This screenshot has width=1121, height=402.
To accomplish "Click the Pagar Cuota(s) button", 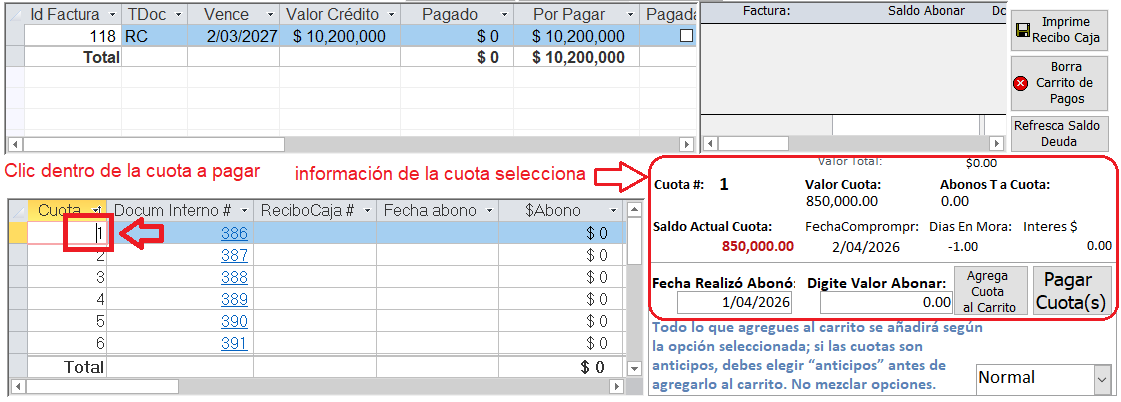I will pyautogui.click(x=1071, y=291).
